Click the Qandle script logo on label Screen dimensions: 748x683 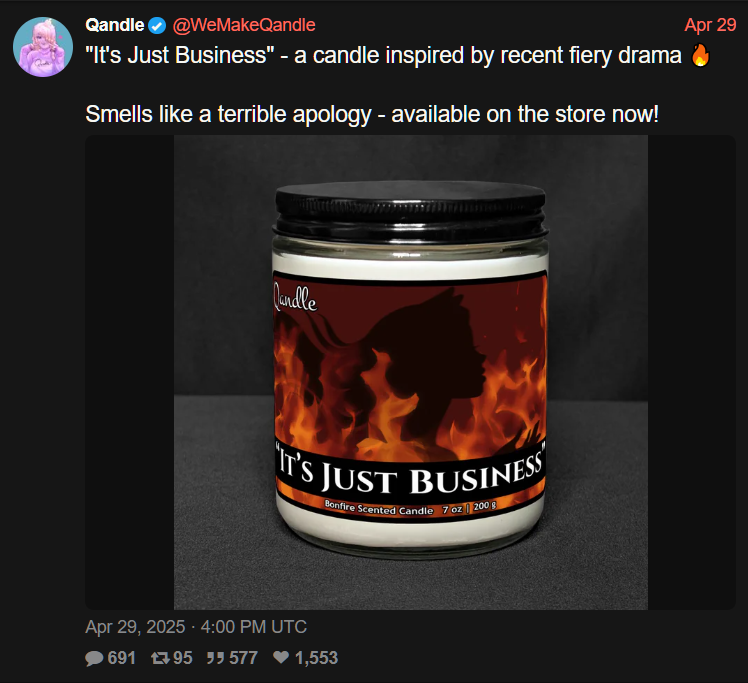pyautogui.click(x=294, y=298)
